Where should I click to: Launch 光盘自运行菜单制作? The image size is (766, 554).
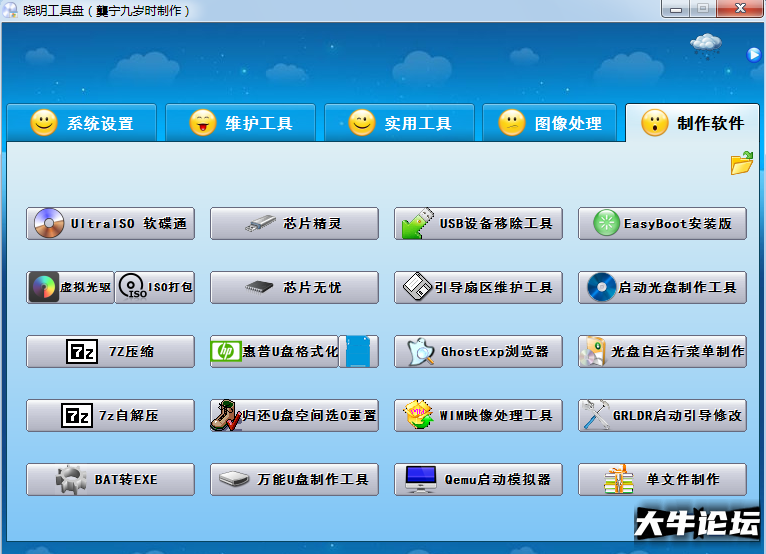(x=662, y=351)
